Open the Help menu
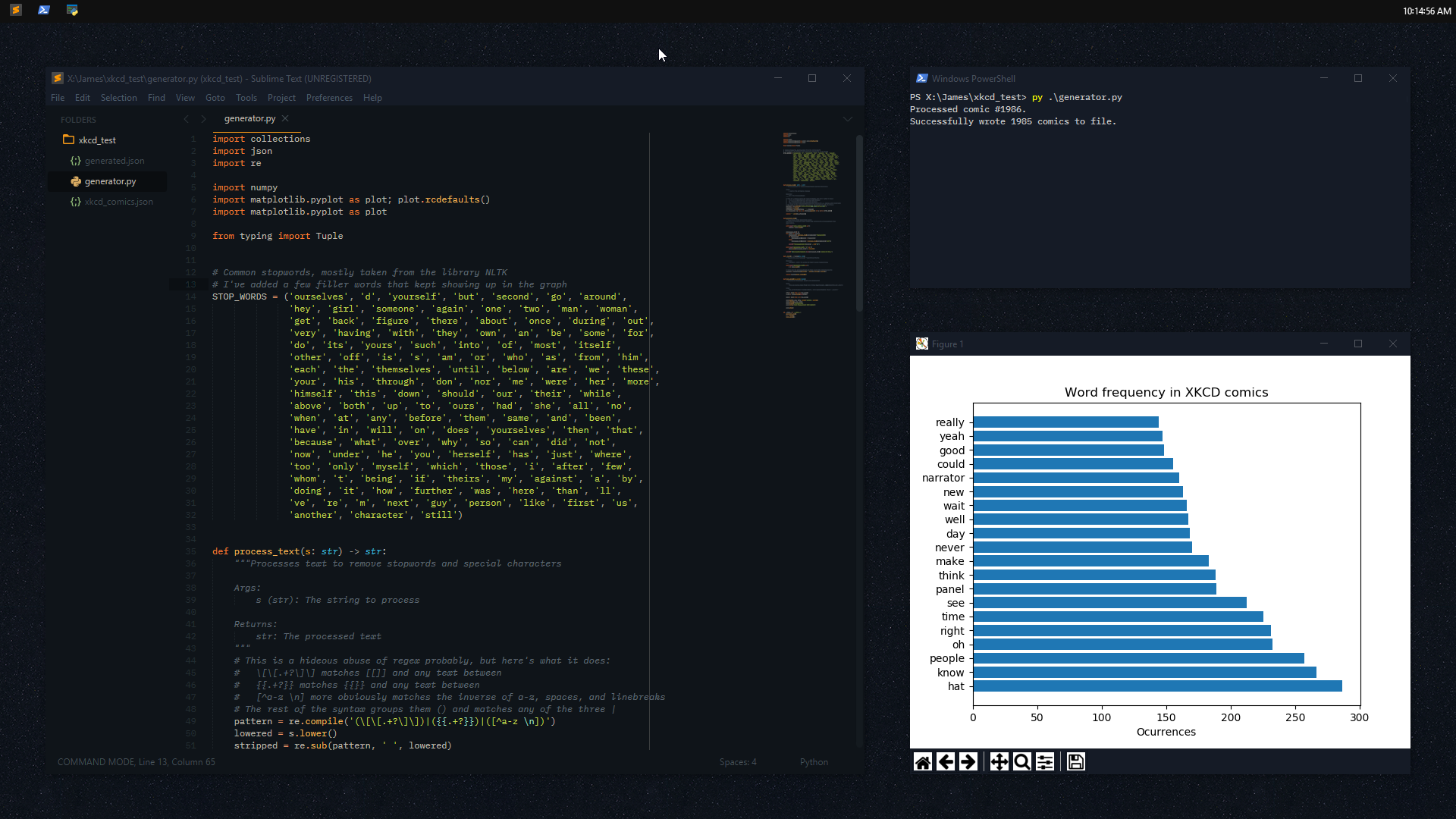This screenshot has width=1456, height=819. [372, 98]
